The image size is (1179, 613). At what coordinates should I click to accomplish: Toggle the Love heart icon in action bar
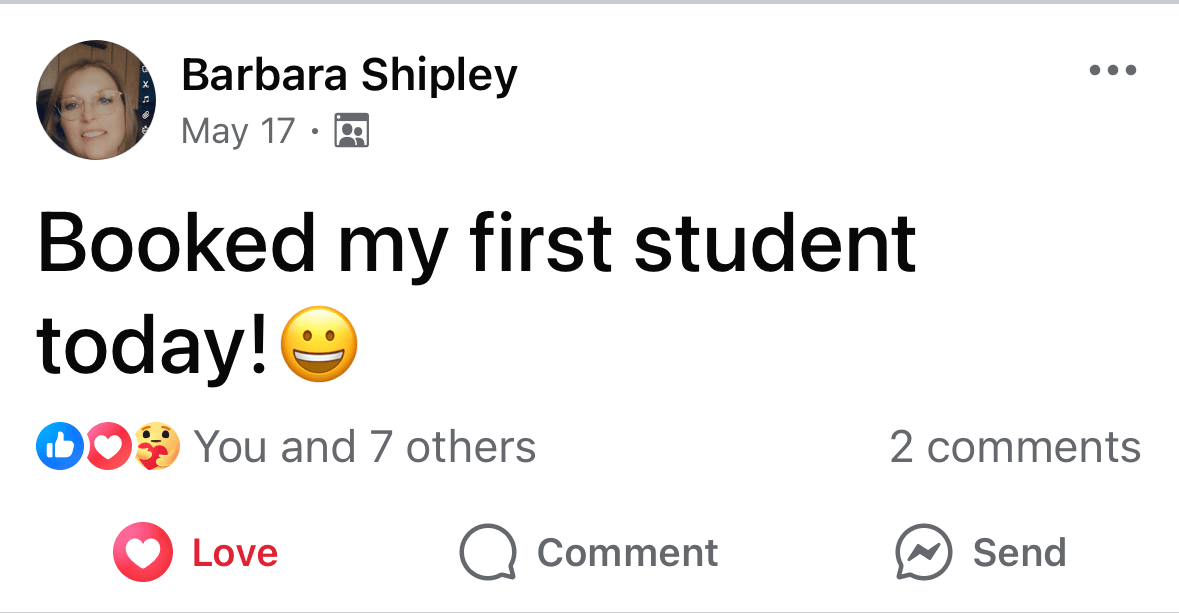[x=143, y=552]
